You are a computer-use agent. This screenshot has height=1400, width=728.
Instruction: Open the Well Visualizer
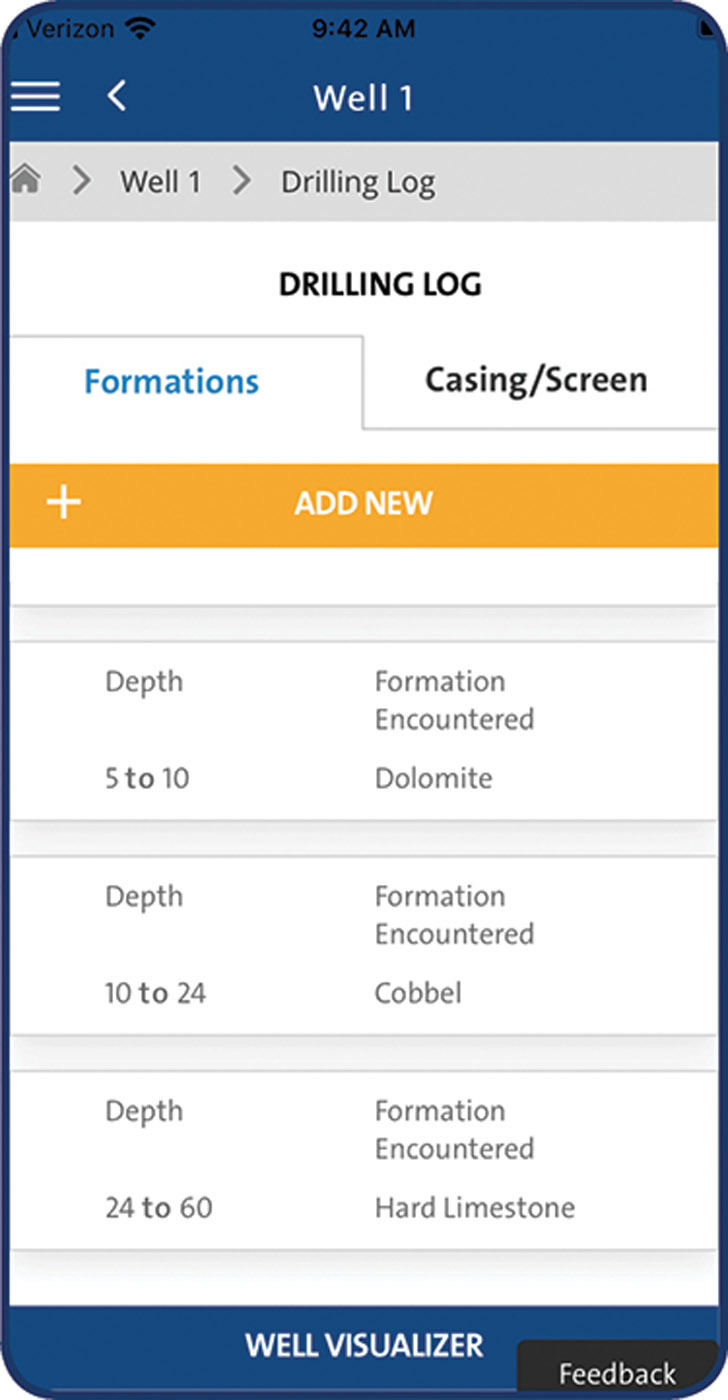click(x=364, y=1345)
